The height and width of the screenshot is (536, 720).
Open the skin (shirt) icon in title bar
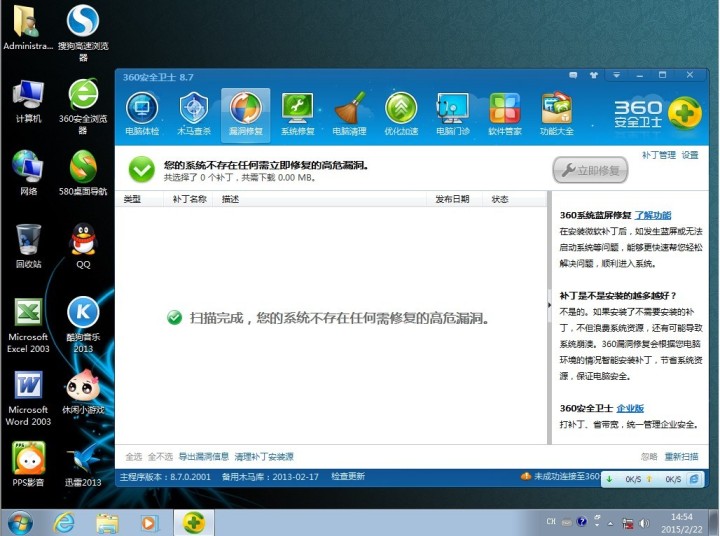(x=594, y=75)
